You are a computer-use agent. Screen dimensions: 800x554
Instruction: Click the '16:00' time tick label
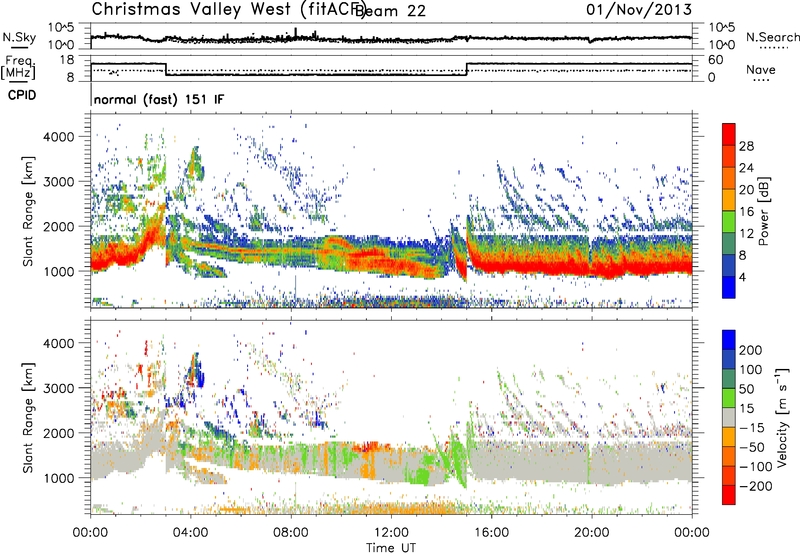pos(491,533)
